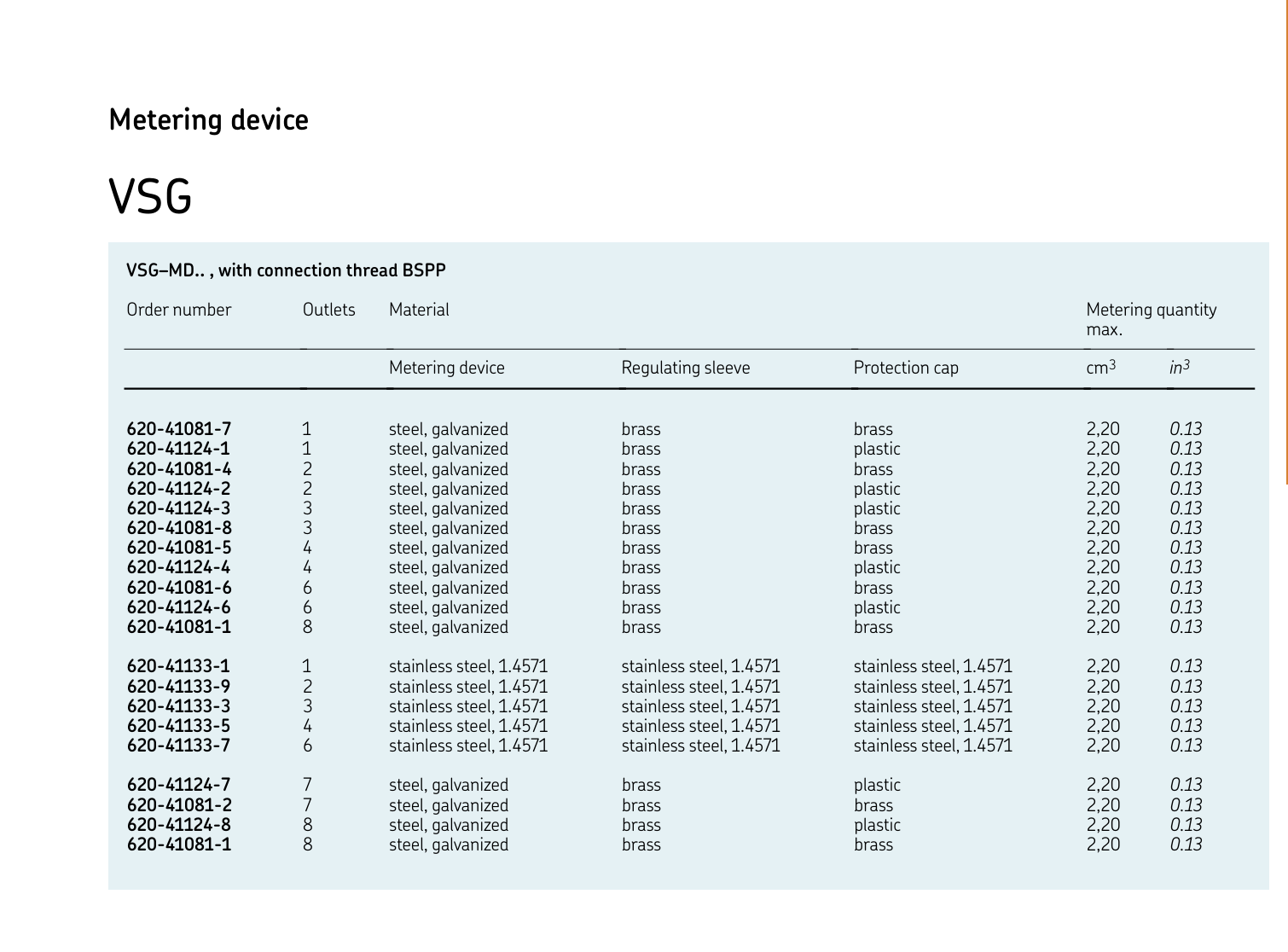This screenshot has height=952, width=1288.
Task: Click the 'Regulating sleeve' subheader
Action: pyautogui.click(x=685, y=368)
